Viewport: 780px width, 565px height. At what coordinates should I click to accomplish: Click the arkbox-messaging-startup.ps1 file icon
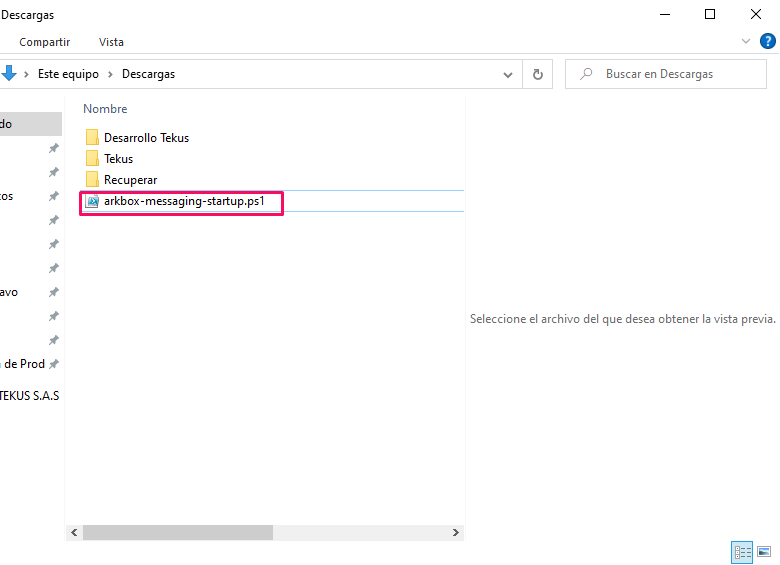click(92, 201)
